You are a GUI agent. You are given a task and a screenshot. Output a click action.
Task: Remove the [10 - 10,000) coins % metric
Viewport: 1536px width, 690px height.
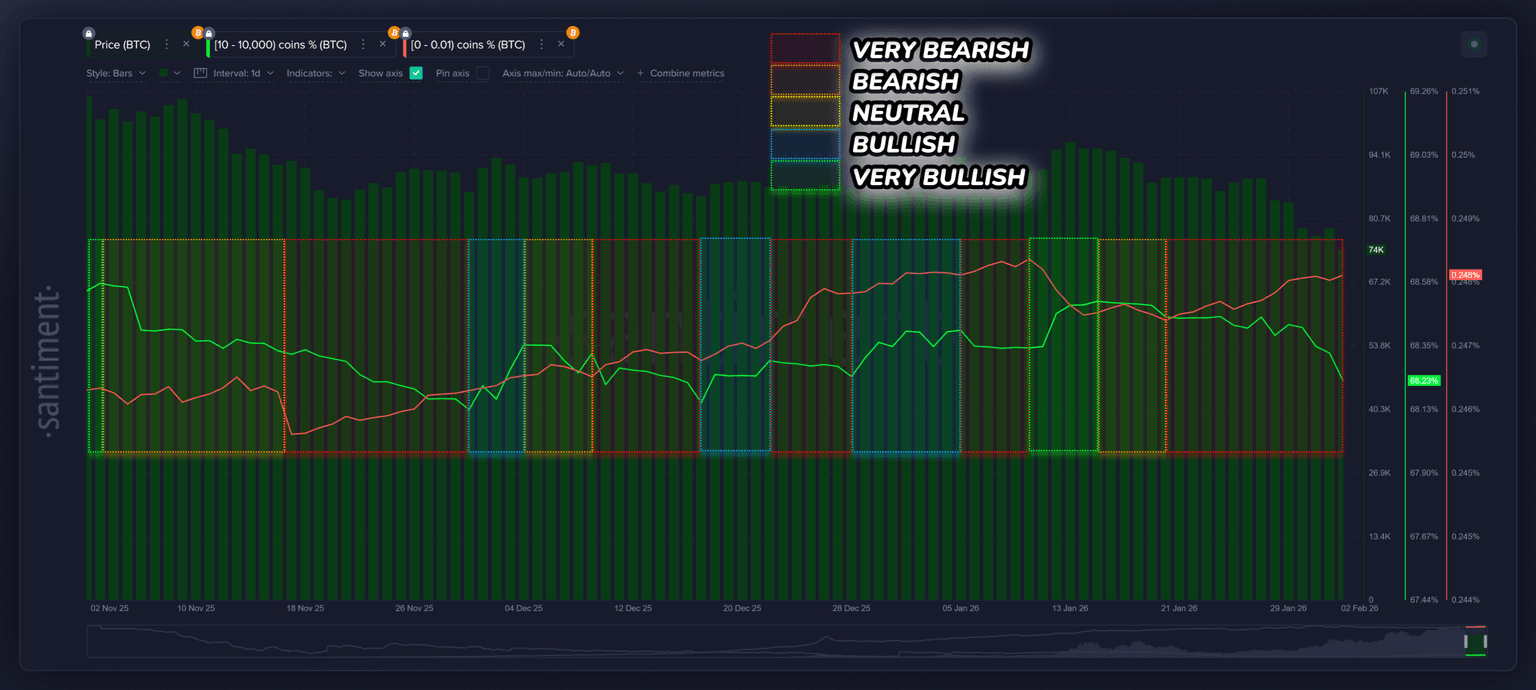pyautogui.click(x=382, y=44)
